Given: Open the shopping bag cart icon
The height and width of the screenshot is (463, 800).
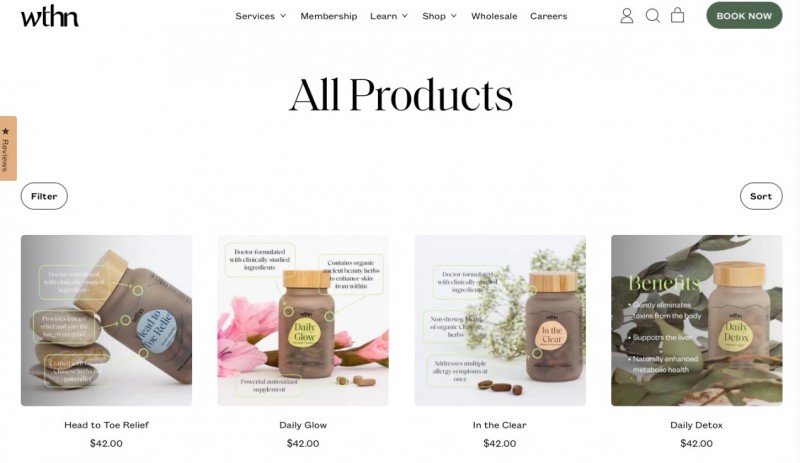Looking at the screenshot, I should click(678, 15).
